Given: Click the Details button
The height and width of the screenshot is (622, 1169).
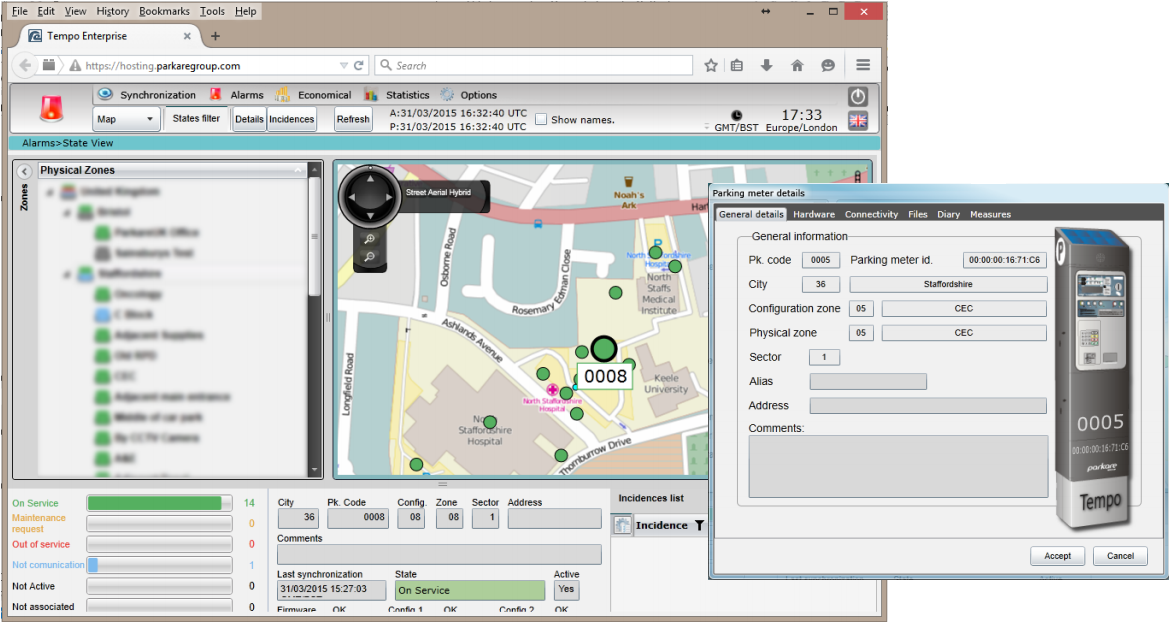Looking at the screenshot, I should [x=249, y=119].
